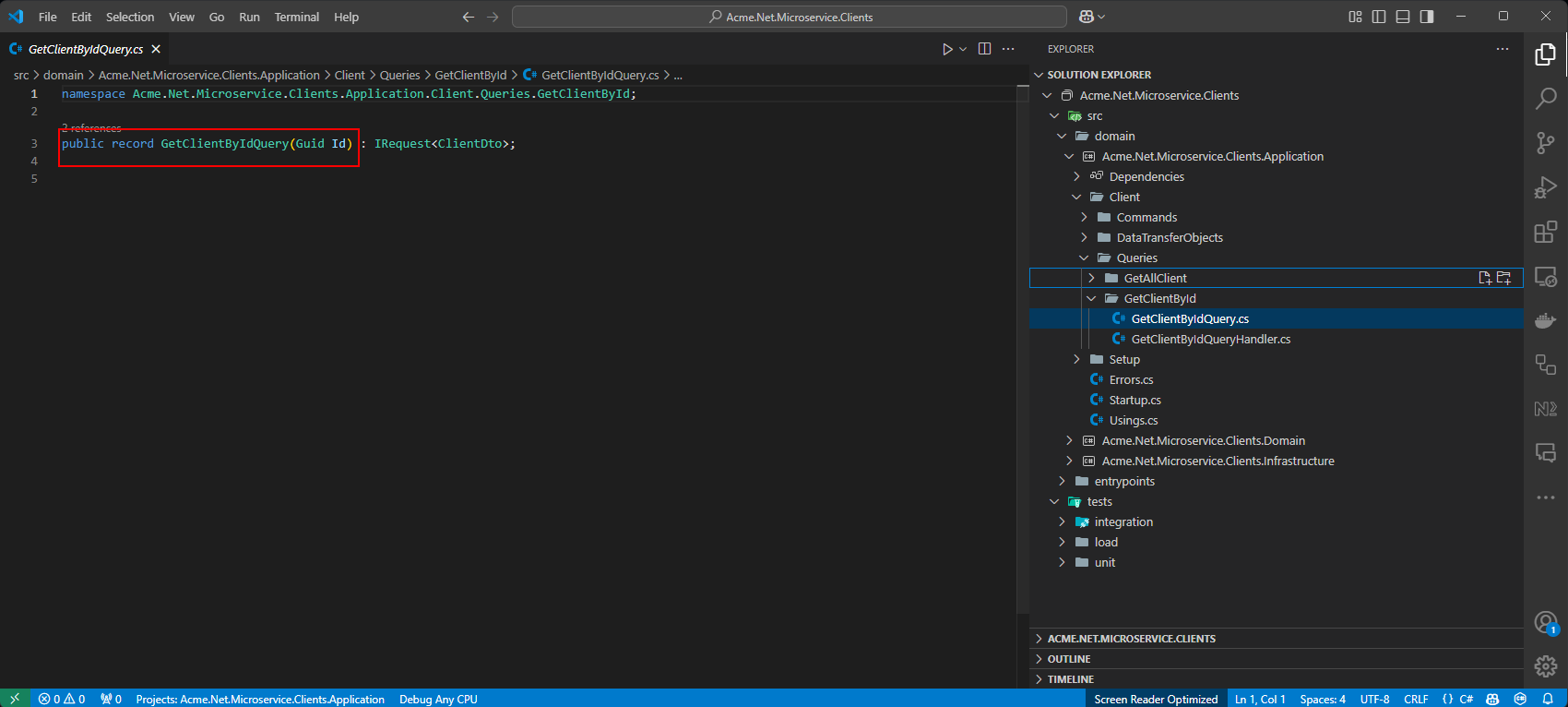Click the active project name in status bar
Screen dimensions: 1568x707
260,699
